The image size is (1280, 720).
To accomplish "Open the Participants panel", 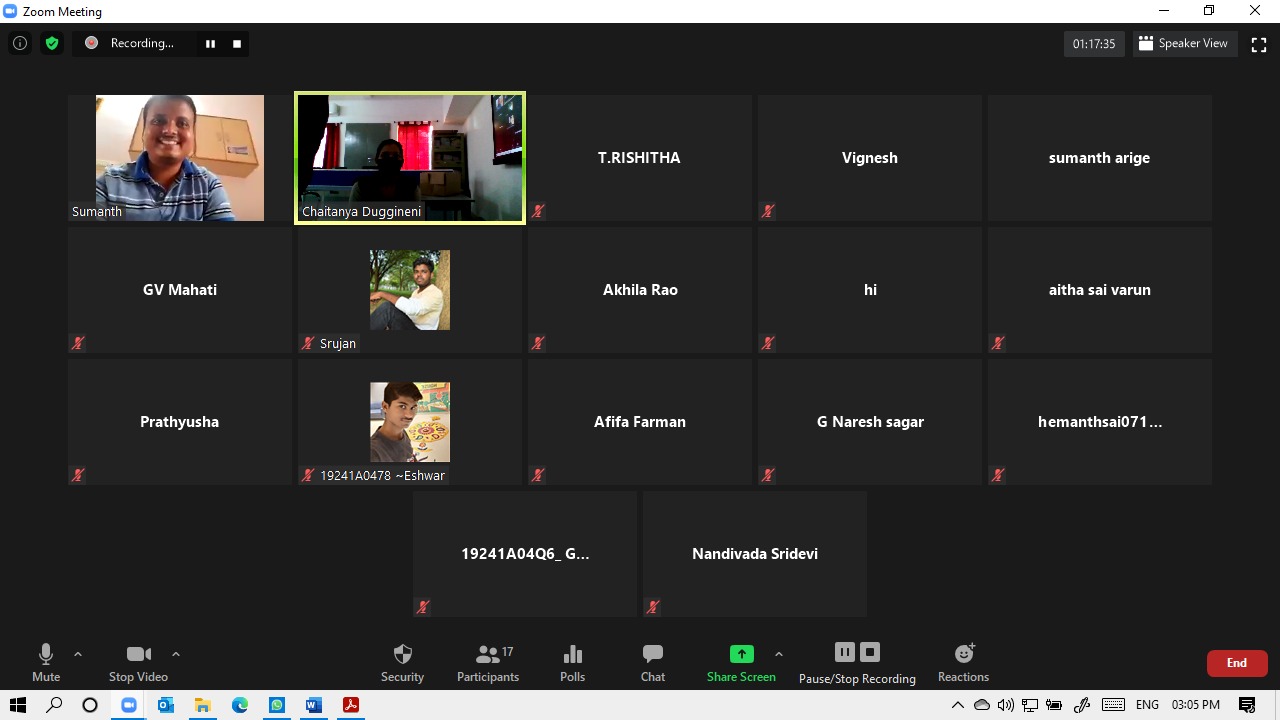I will point(488,662).
